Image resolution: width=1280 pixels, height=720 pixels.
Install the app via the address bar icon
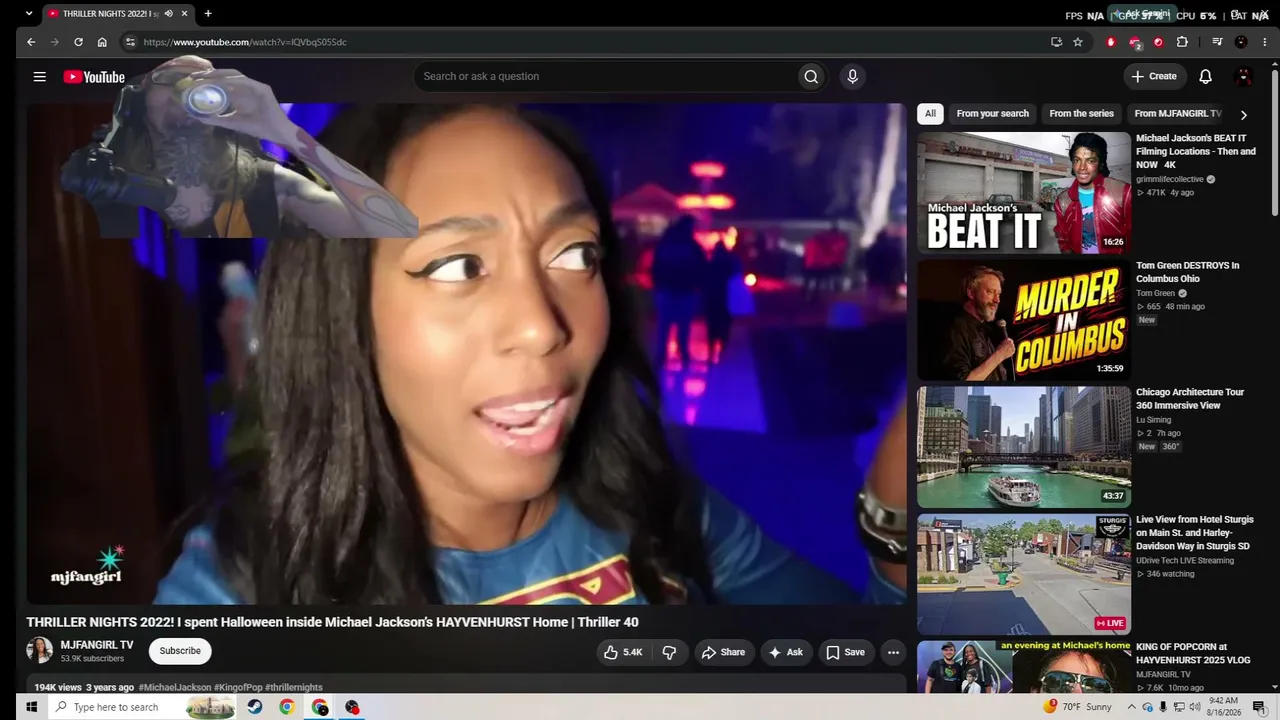point(1056,42)
